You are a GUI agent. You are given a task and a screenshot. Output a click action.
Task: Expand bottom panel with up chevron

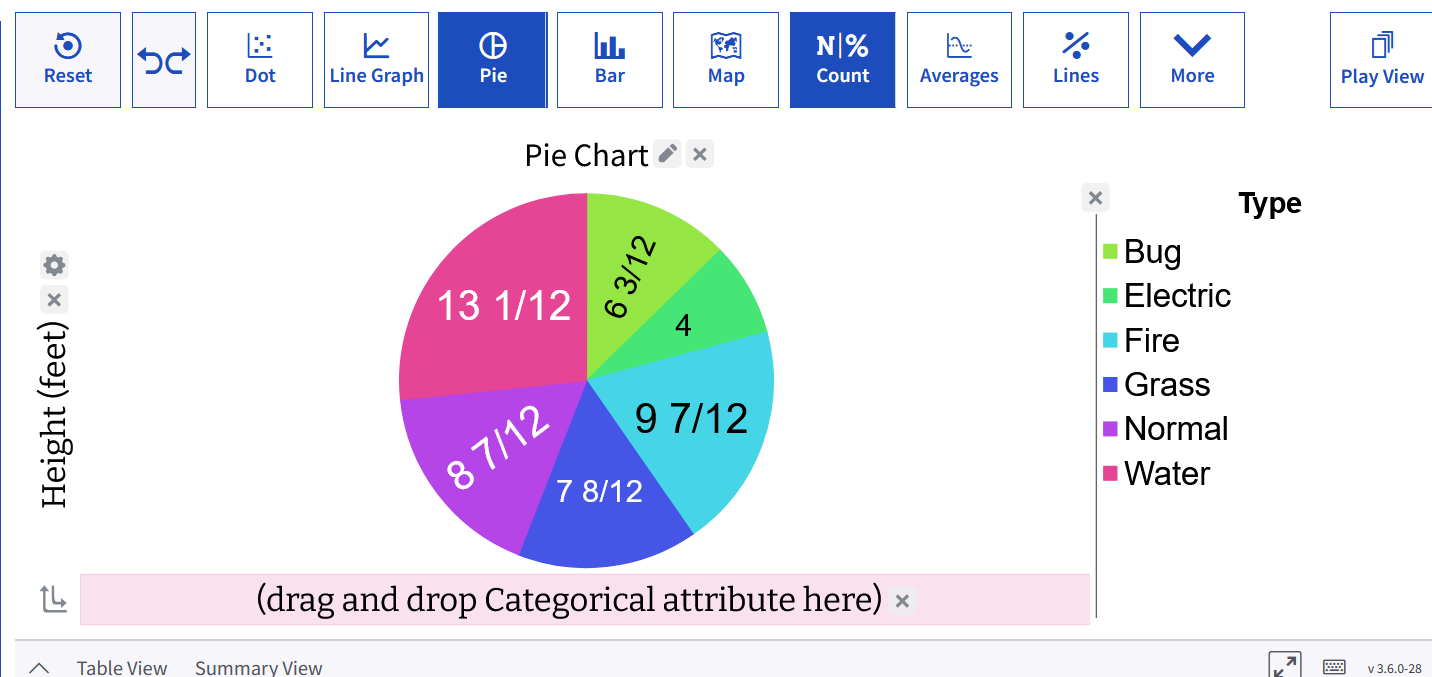pyautogui.click(x=39, y=668)
